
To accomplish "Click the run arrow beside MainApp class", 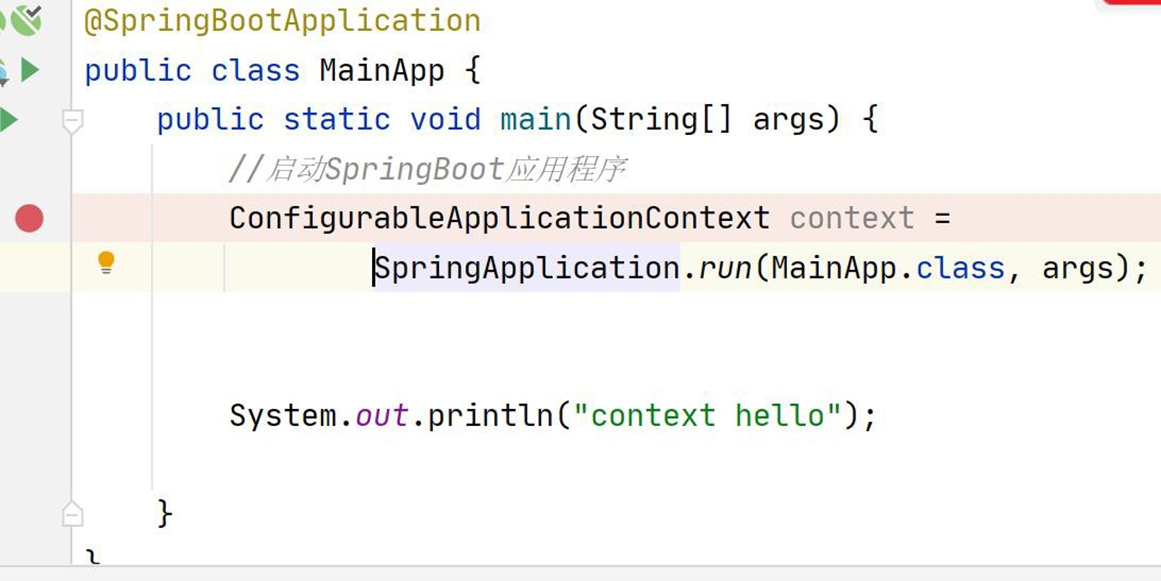I will 30,70.
